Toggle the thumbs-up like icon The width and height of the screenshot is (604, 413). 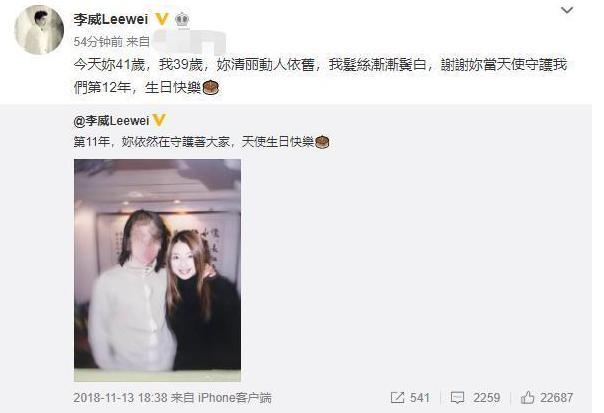[x=527, y=397]
